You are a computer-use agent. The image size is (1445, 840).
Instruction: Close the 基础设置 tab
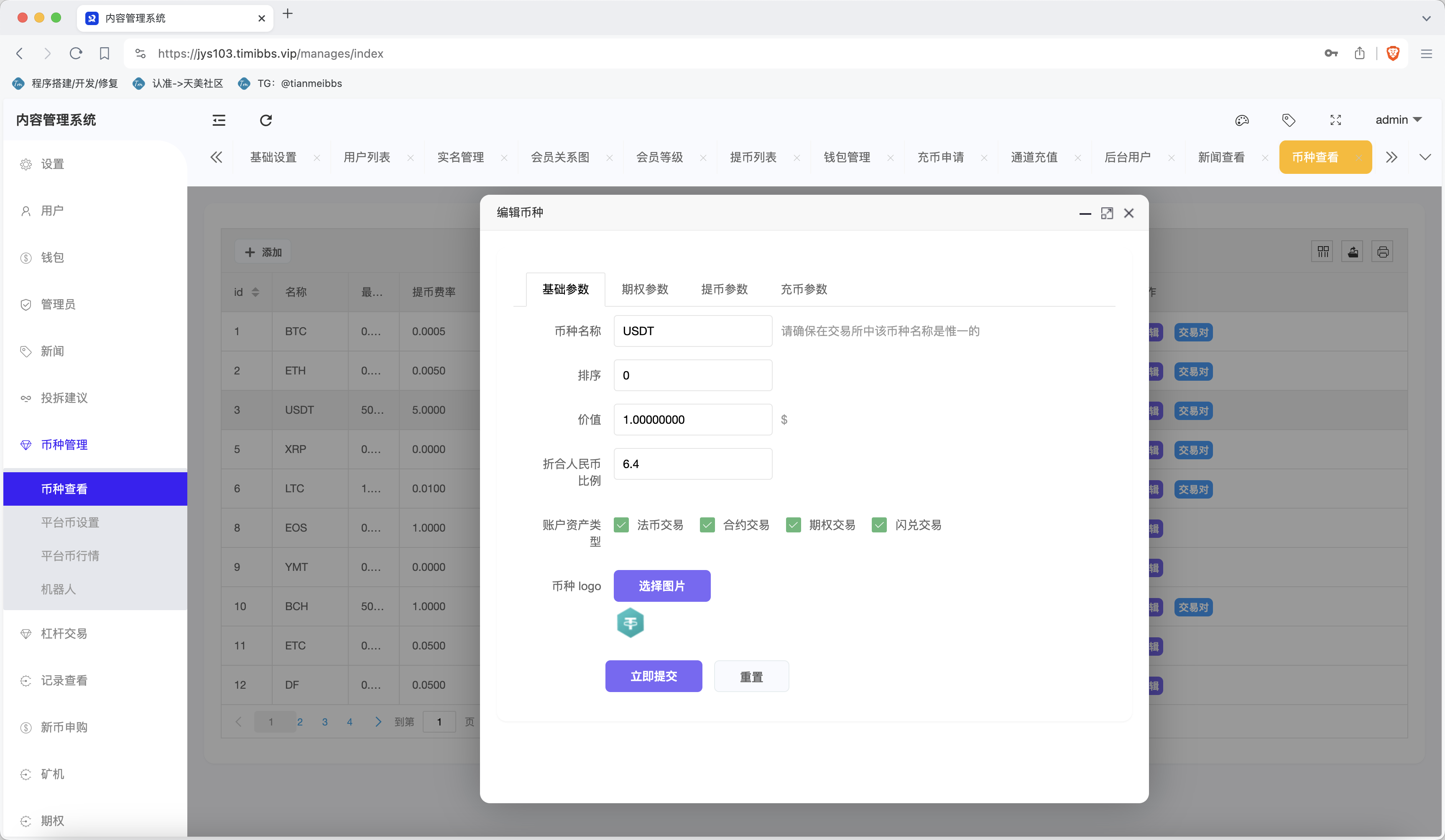pos(317,158)
